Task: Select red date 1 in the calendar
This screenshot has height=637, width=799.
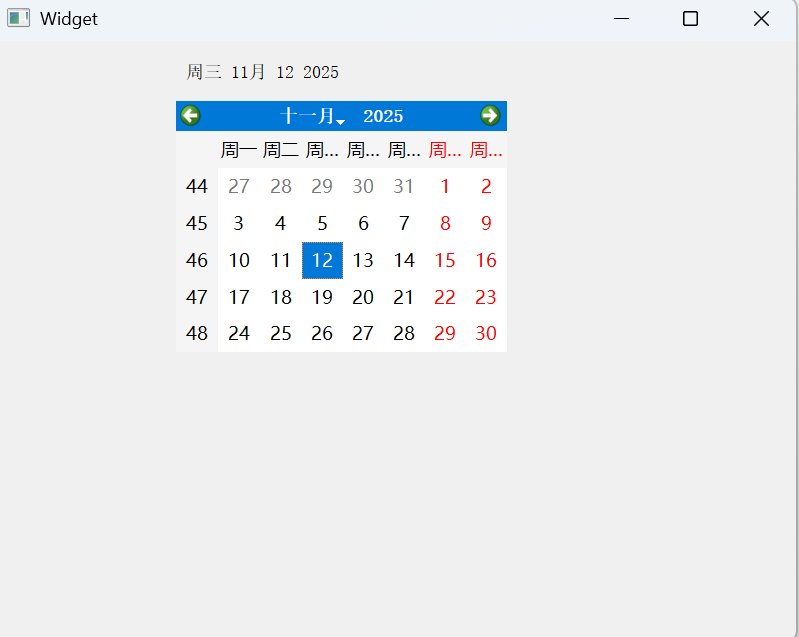Action: coord(445,187)
